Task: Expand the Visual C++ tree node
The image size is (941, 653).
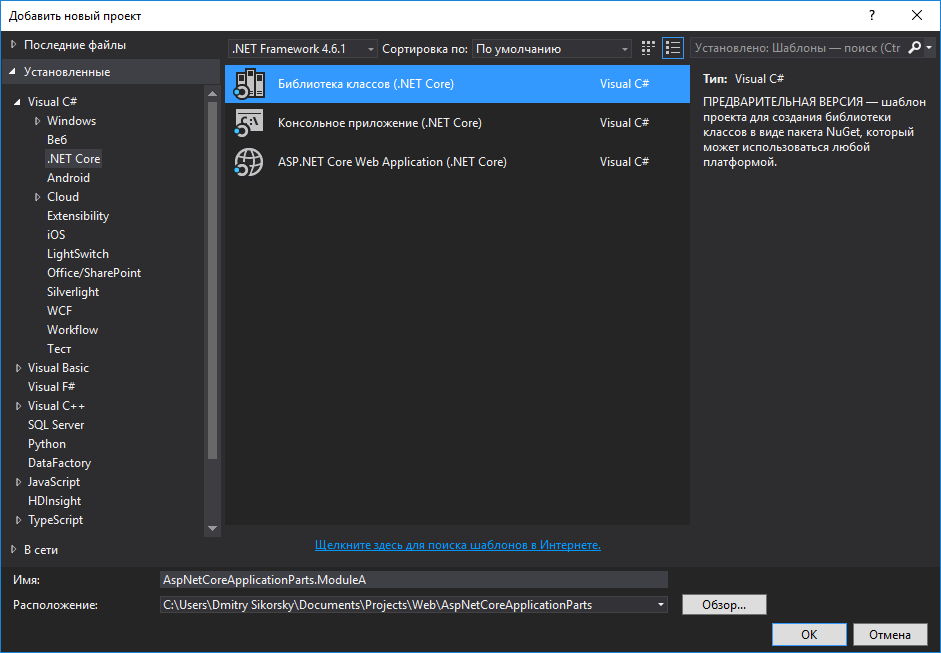Action: click(20, 405)
